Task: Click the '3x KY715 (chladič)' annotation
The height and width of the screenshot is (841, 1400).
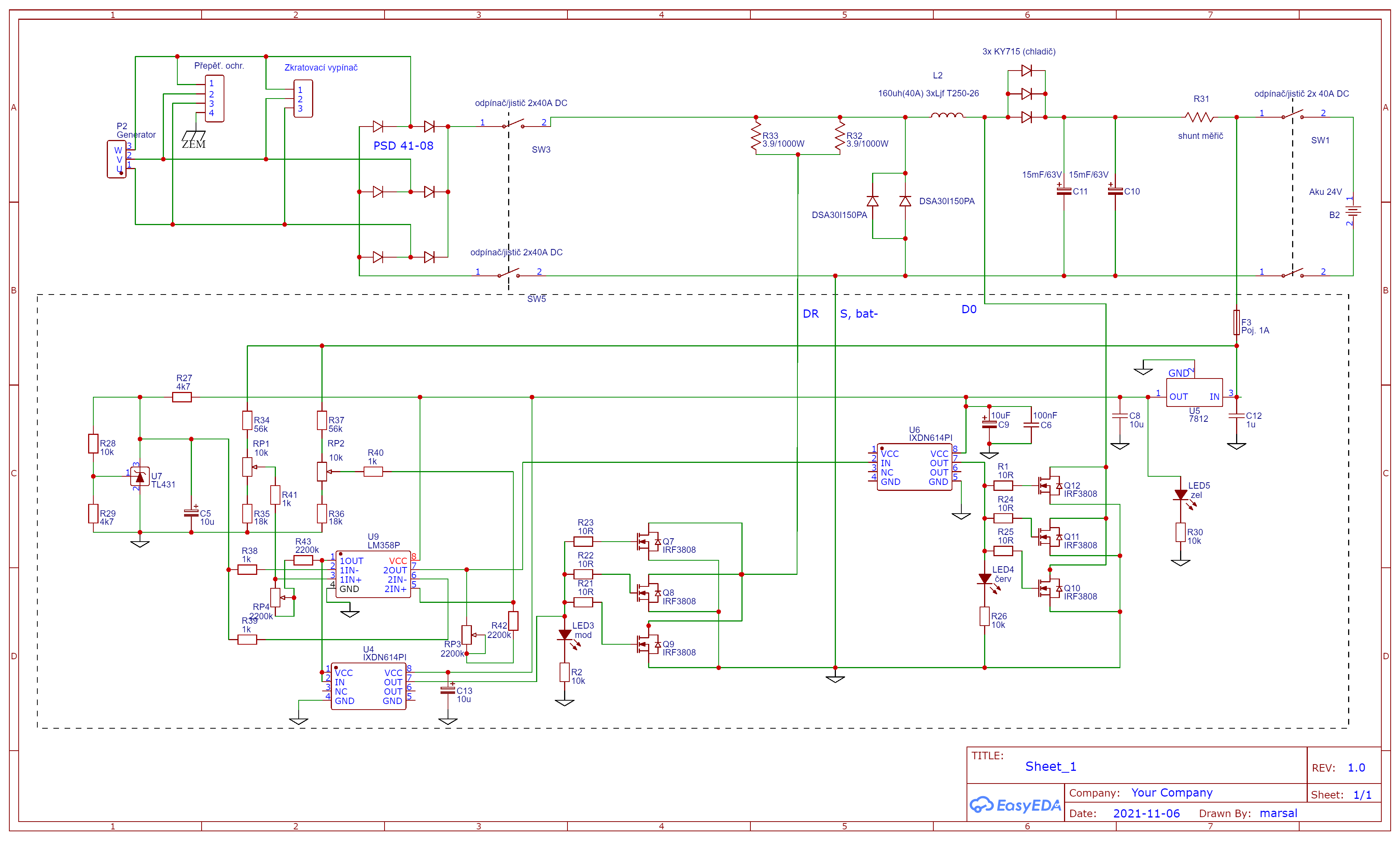Action: 1019,52
